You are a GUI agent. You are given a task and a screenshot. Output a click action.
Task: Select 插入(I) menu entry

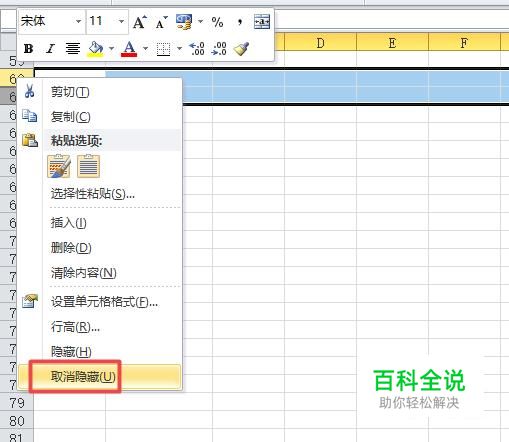point(100,223)
